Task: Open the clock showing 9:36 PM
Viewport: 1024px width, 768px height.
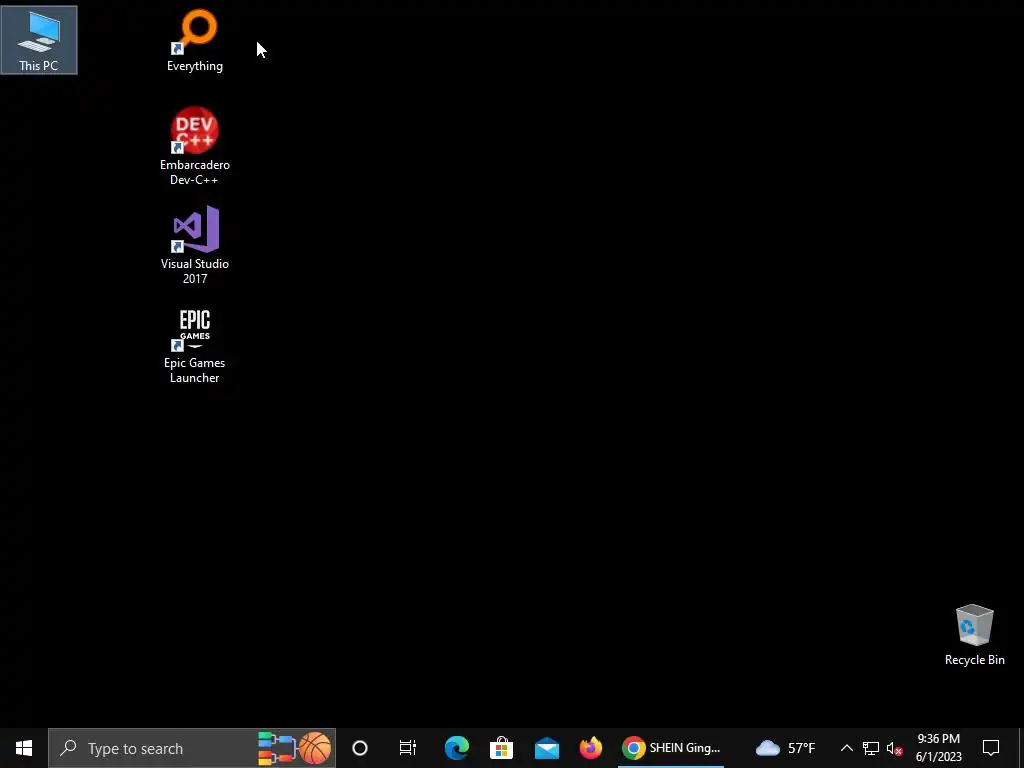Action: click(938, 748)
